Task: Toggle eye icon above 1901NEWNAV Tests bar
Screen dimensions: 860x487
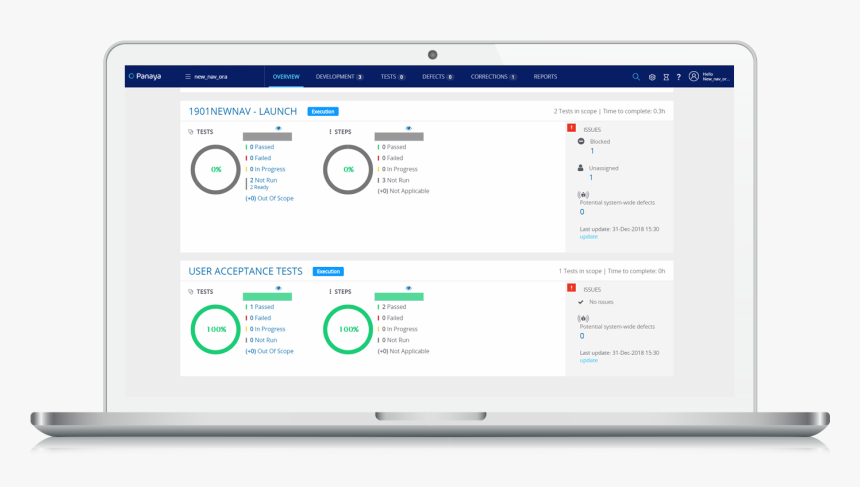Action: coord(278,128)
